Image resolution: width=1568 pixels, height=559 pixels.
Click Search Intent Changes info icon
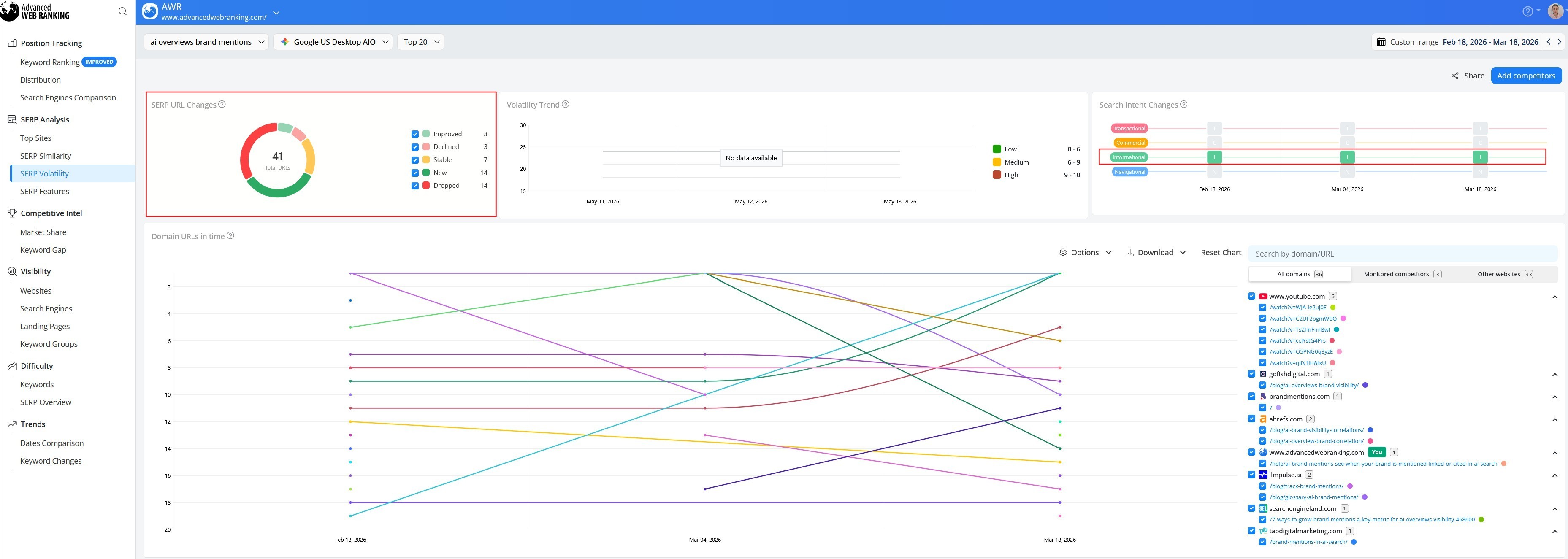click(x=1184, y=104)
